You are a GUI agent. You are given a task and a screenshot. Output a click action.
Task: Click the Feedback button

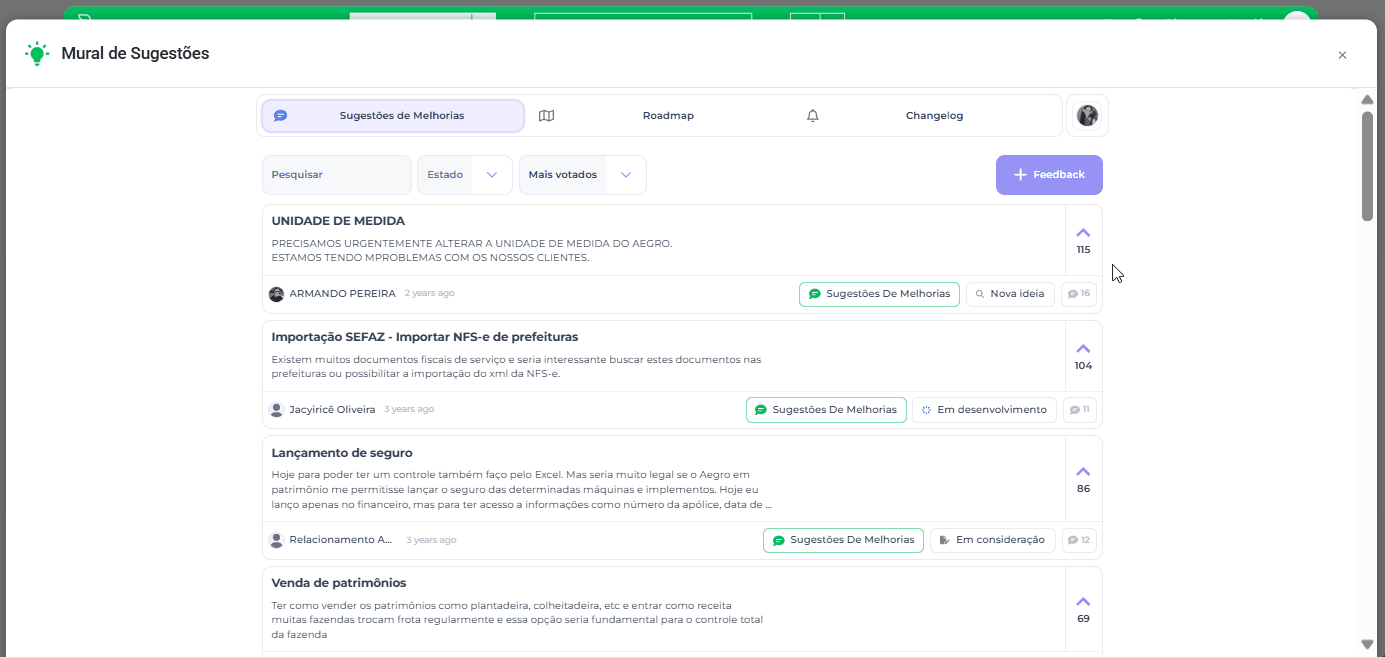pos(1049,174)
